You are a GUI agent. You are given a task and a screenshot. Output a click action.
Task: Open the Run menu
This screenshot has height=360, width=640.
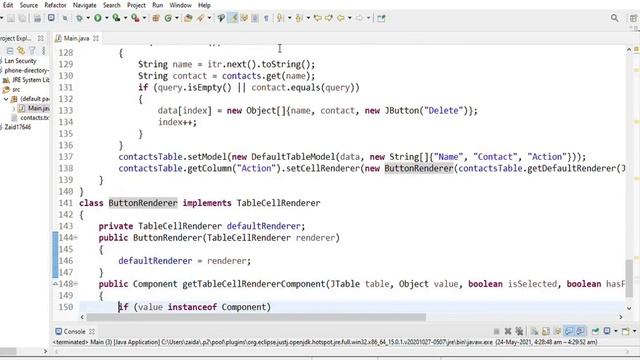click(158, 5)
